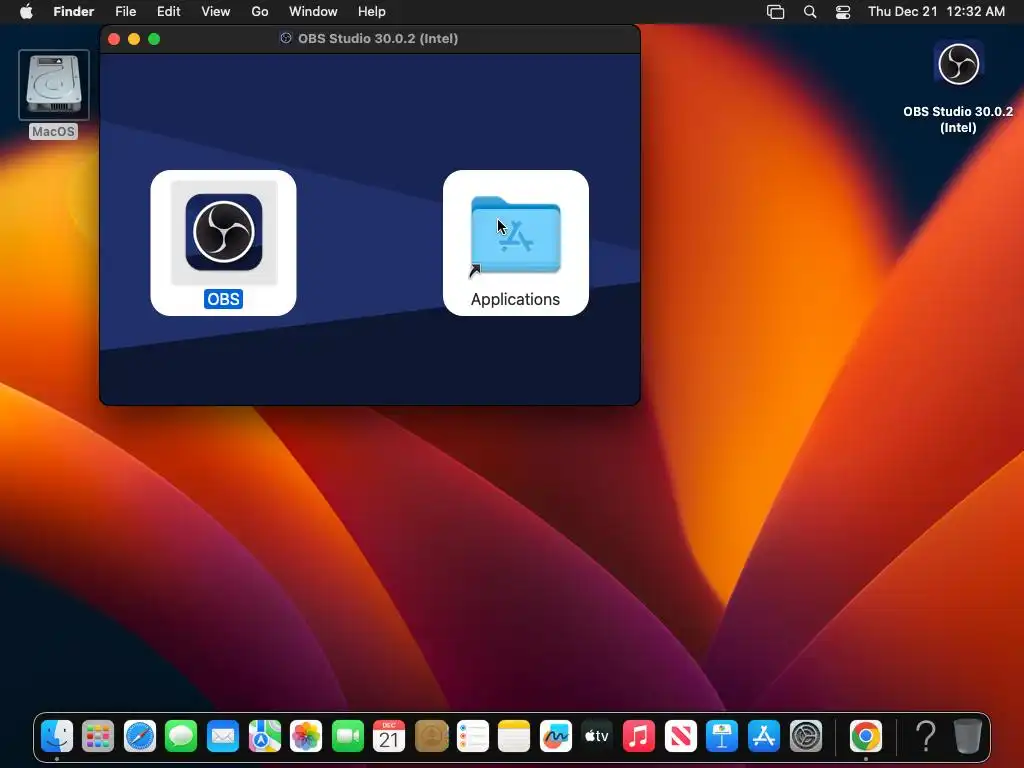The height and width of the screenshot is (768, 1024).
Task: Select the OBS Studio 30.0.2 desktop volume
Action: [x=958, y=63]
